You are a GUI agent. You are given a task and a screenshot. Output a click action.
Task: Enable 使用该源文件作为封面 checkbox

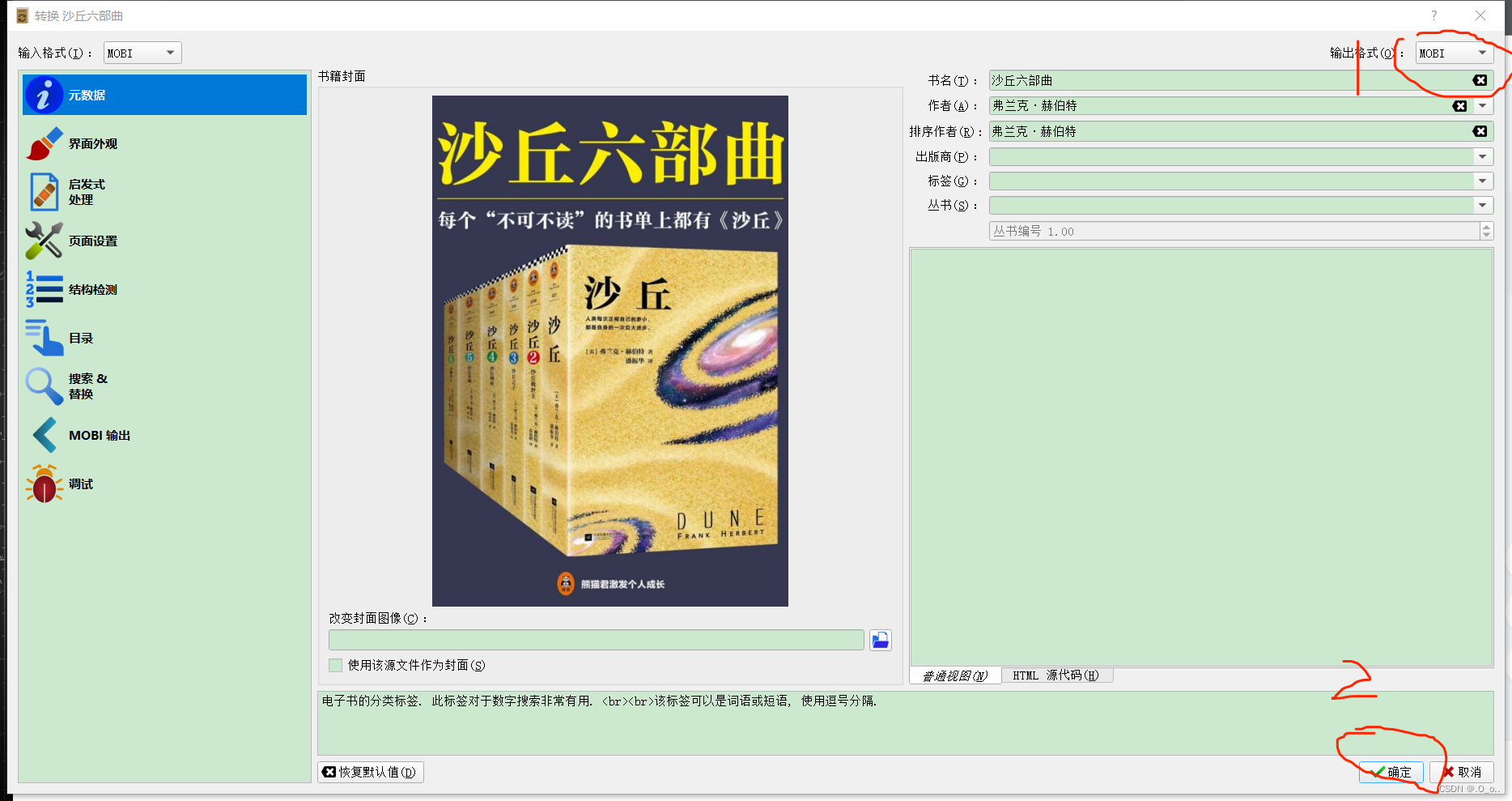tap(335, 665)
